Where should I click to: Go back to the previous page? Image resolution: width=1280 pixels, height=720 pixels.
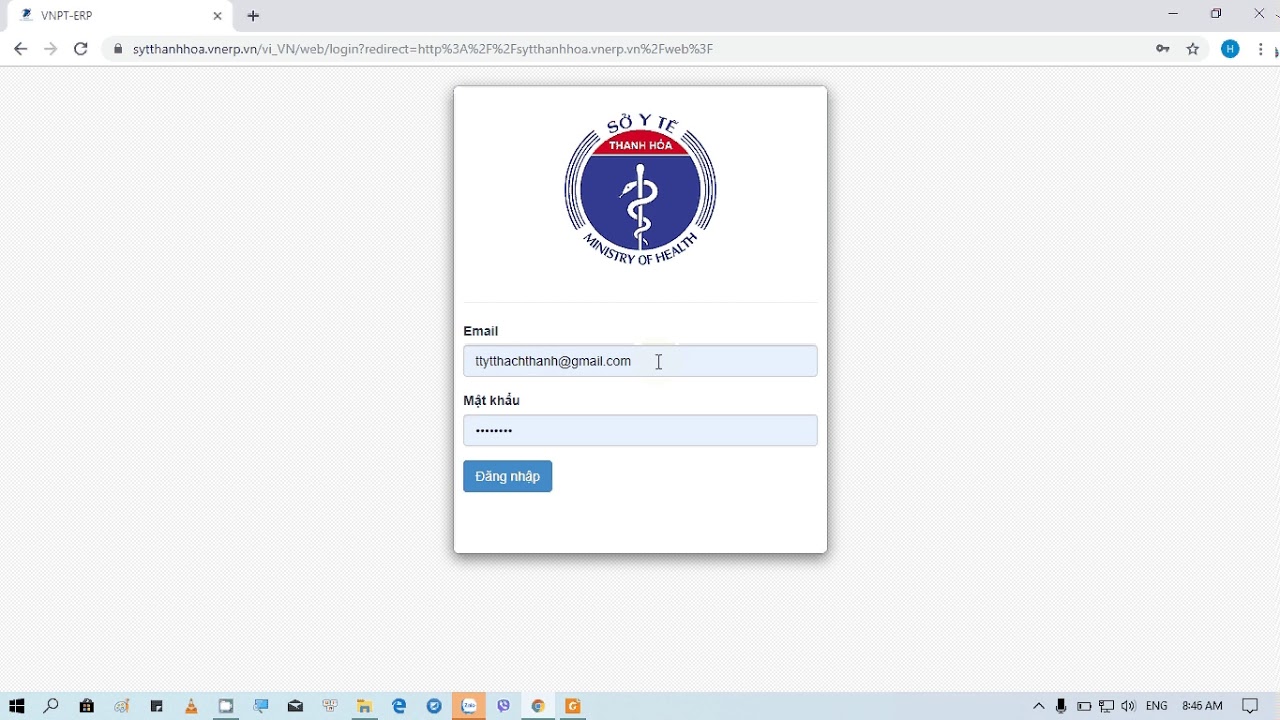coord(20,49)
